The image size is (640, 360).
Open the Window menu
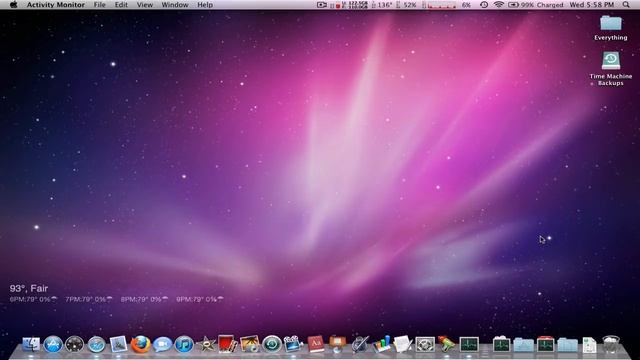[x=175, y=5]
